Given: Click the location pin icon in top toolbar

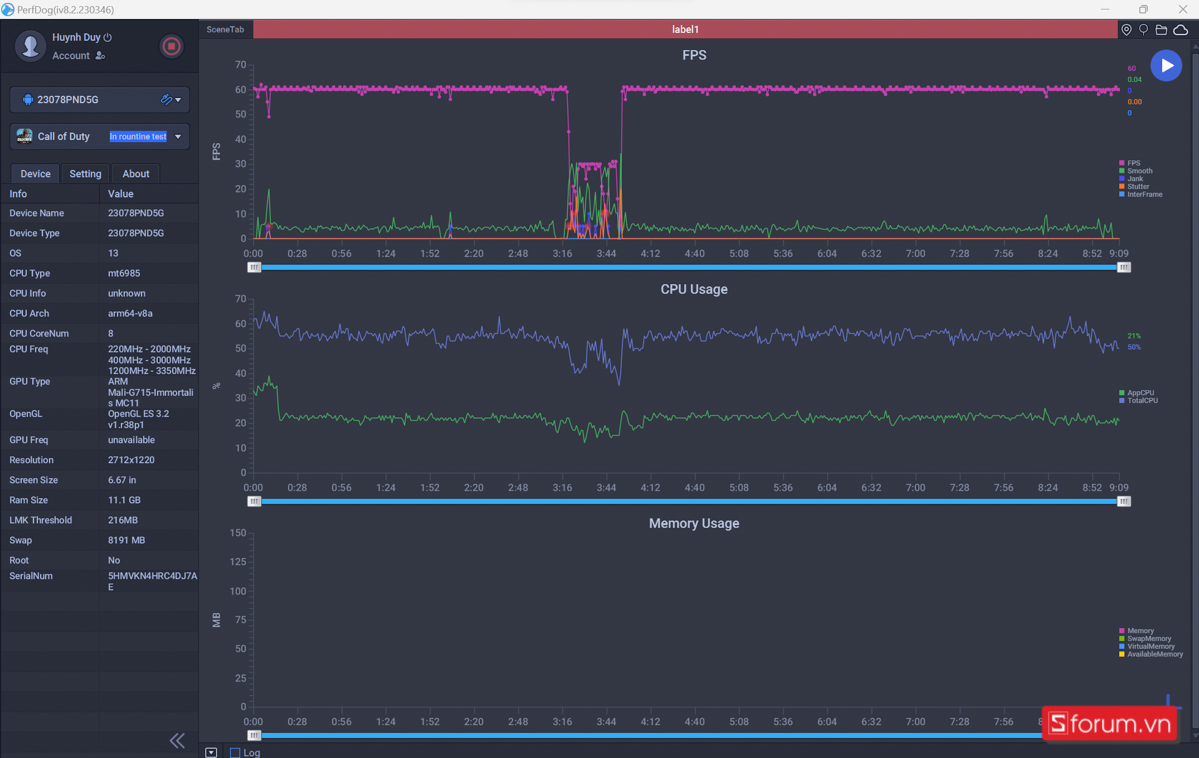Looking at the screenshot, I should coord(1126,30).
